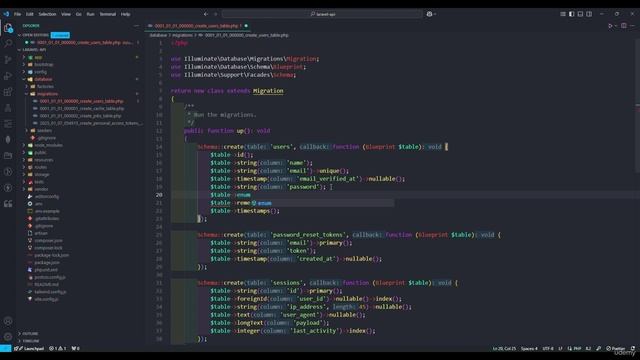Select the enum autocomplete suggestion

[323, 203]
